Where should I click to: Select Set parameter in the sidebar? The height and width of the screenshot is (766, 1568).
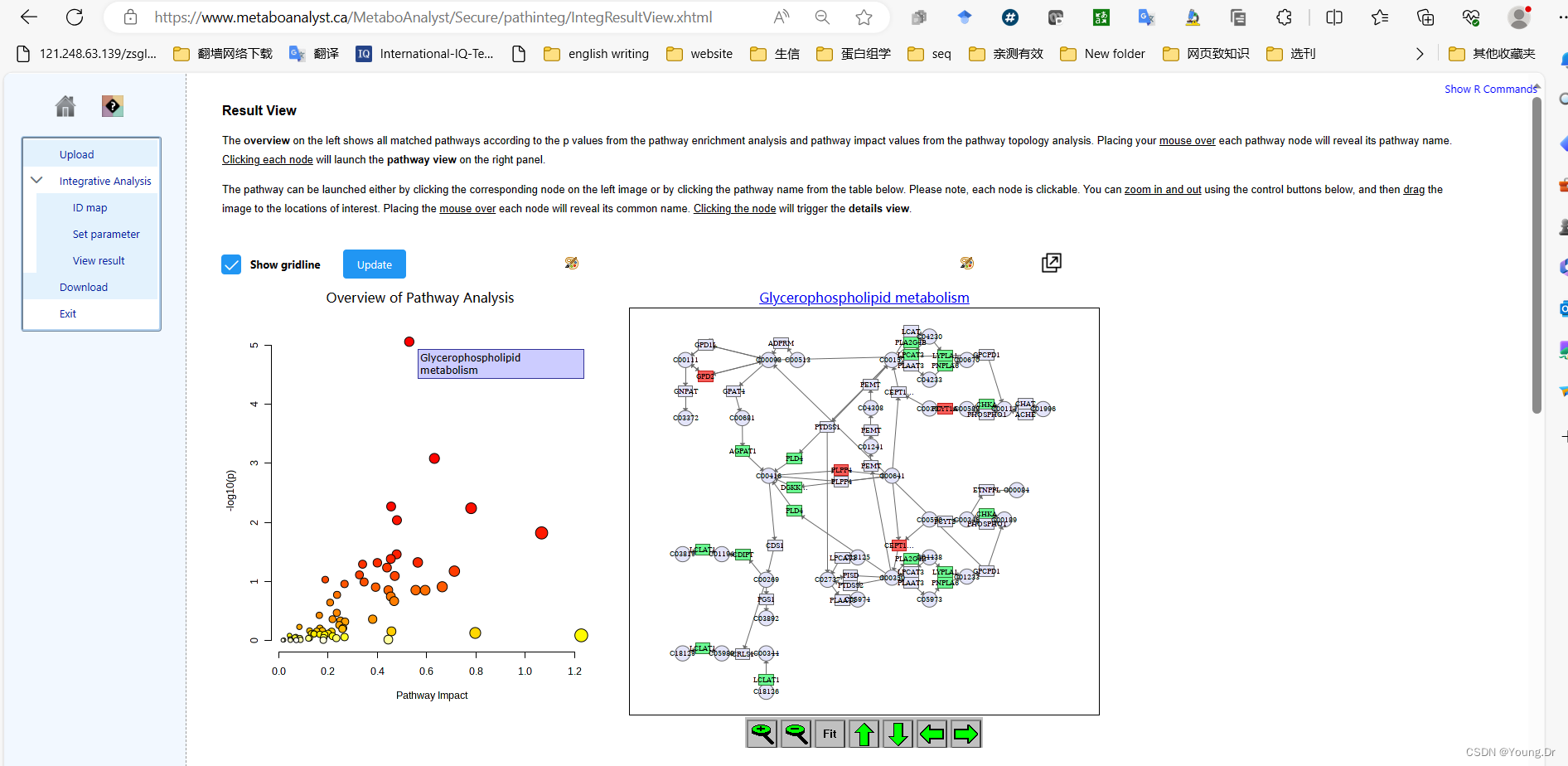[106, 234]
